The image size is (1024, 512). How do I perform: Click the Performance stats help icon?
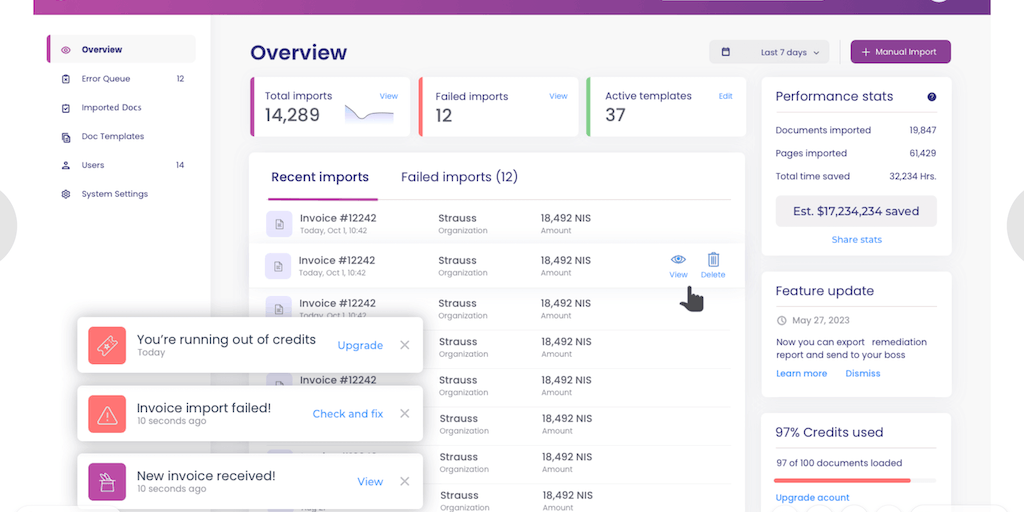coord(932,97)
